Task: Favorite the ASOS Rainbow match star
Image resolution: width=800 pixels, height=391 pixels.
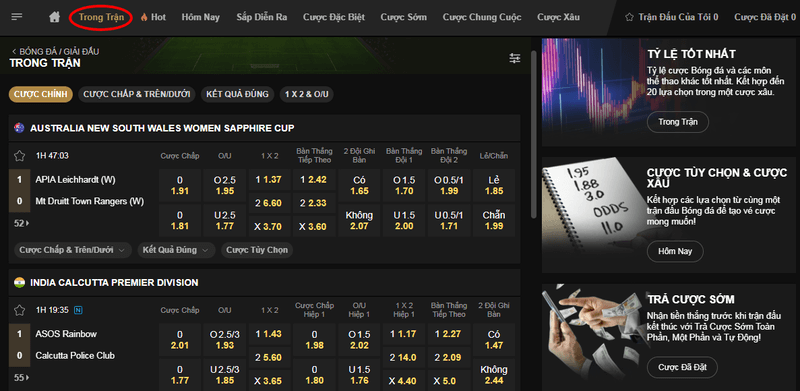Action: tap(19, 310)
